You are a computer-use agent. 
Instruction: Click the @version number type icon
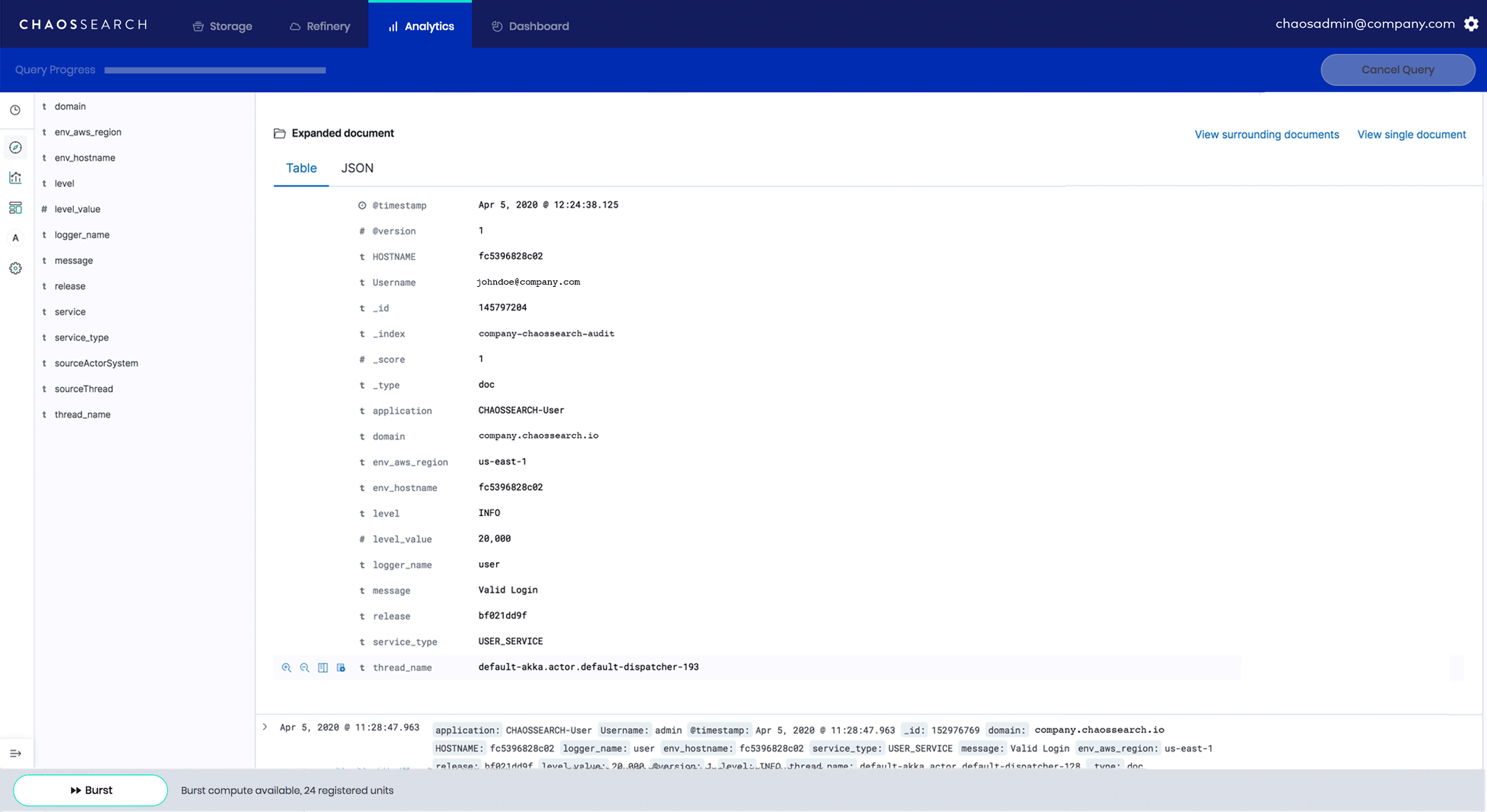(x=362, y=231)
